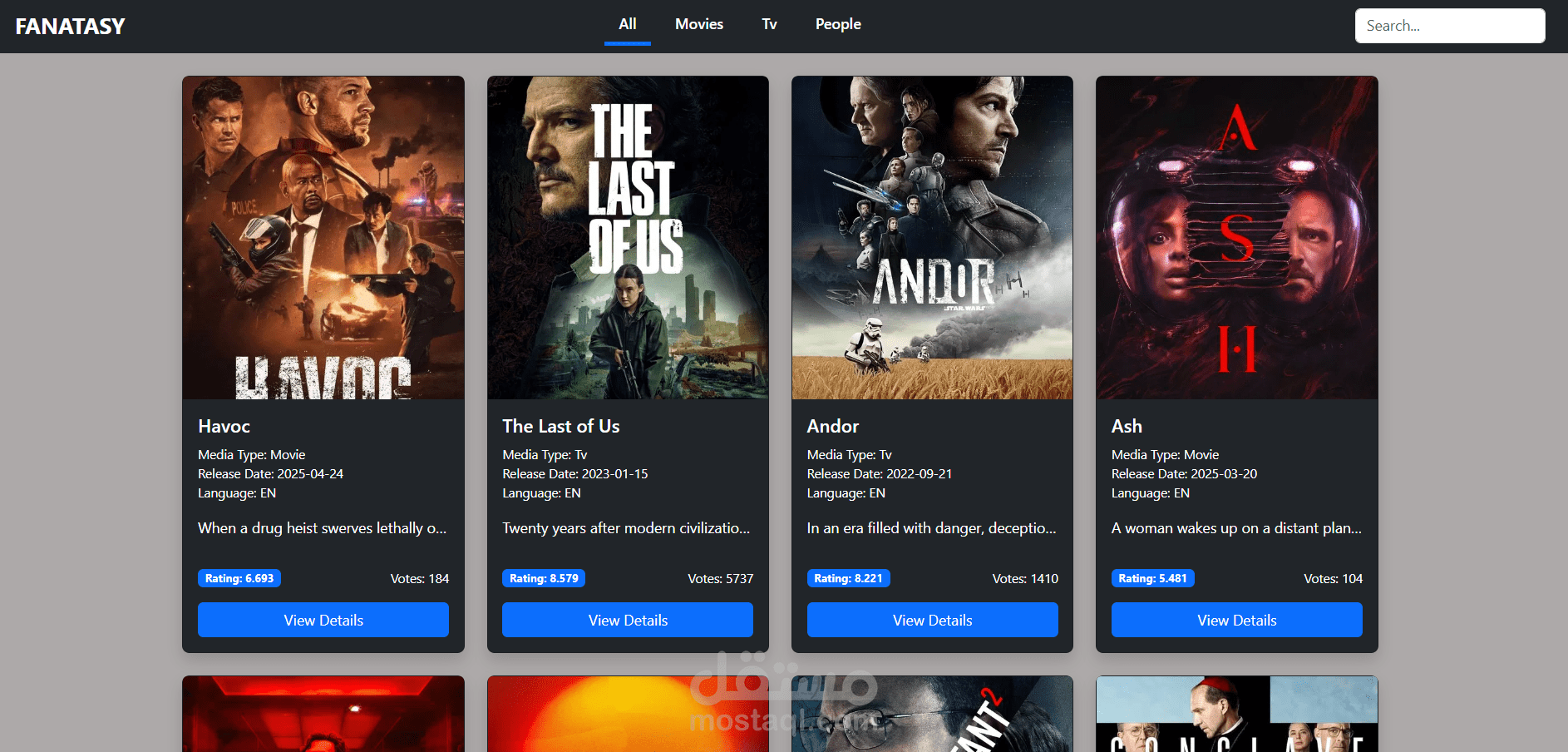View Details for The Last of Us
The image size is (1568, 752).
point(628,620)
